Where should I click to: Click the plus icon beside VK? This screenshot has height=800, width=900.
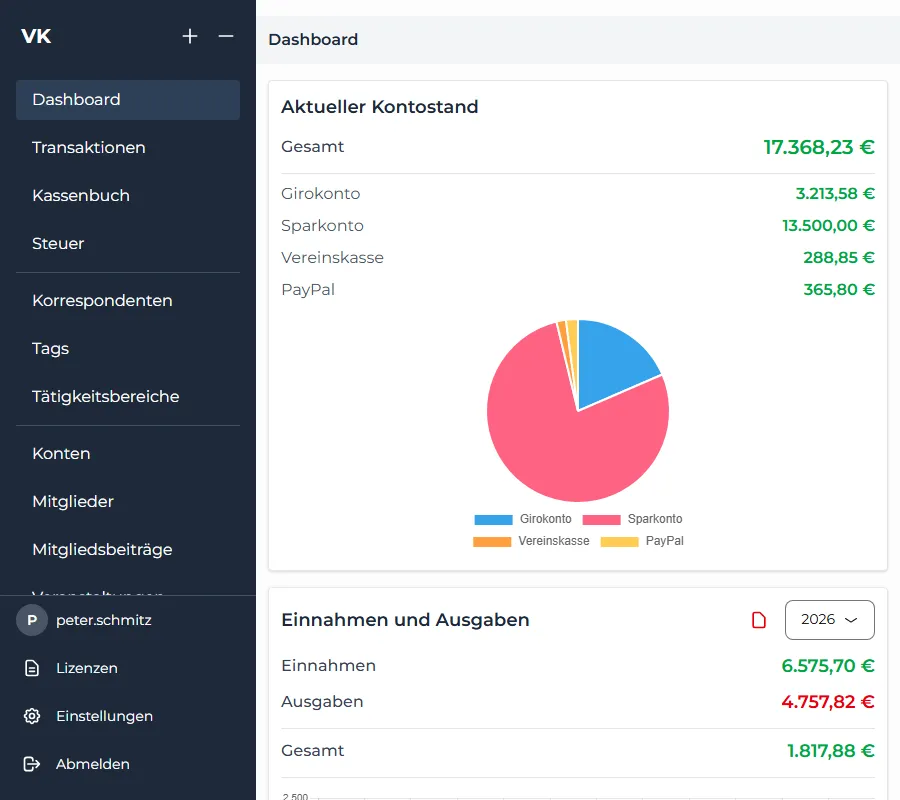190,36
